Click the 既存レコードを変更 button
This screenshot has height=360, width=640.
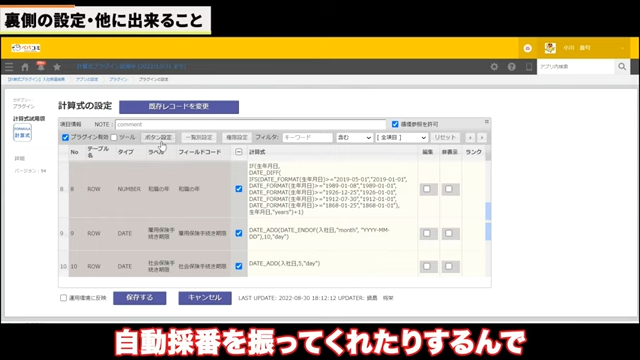[x=179, y=107]
